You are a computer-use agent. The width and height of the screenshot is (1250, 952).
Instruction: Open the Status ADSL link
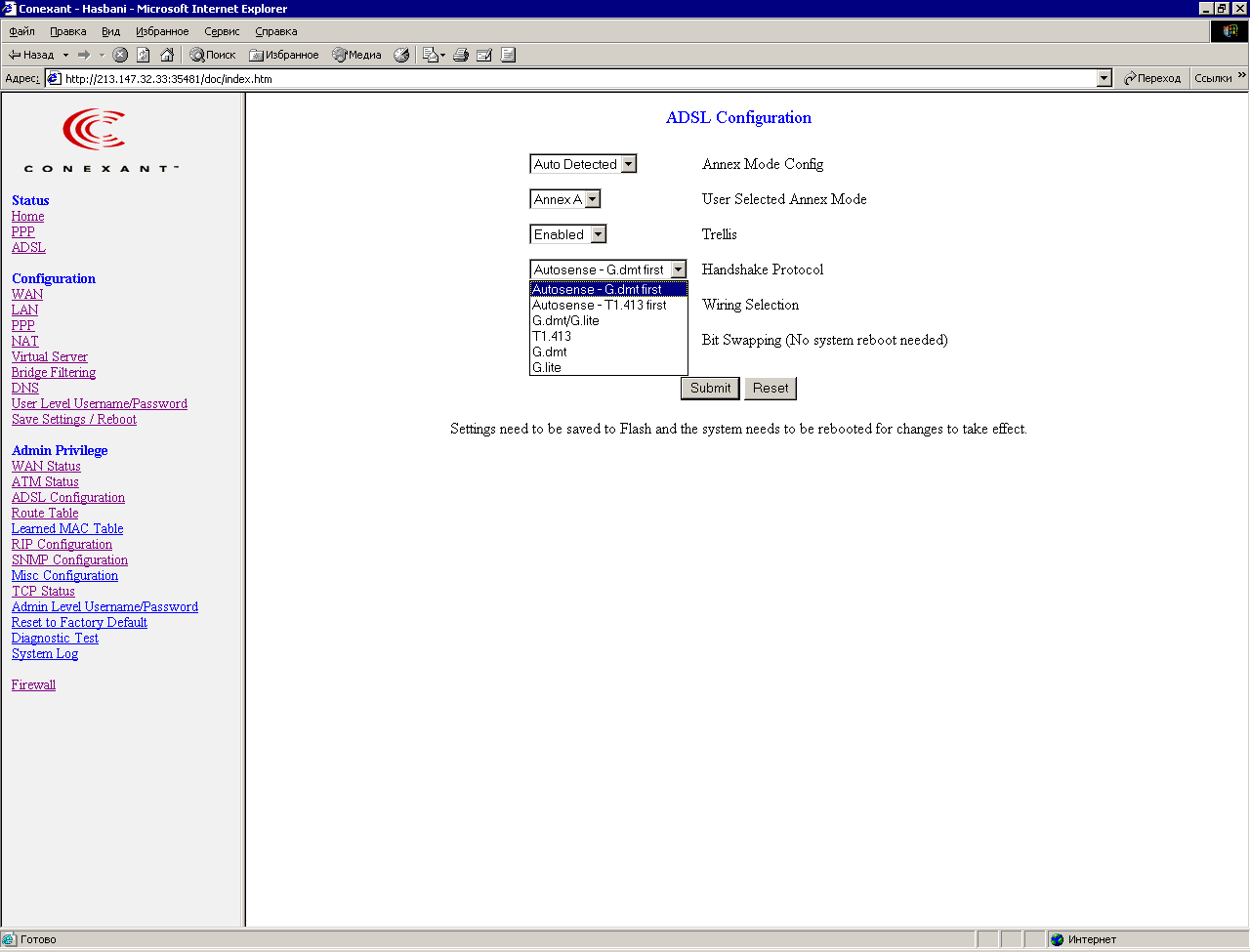tap(28, 247)
